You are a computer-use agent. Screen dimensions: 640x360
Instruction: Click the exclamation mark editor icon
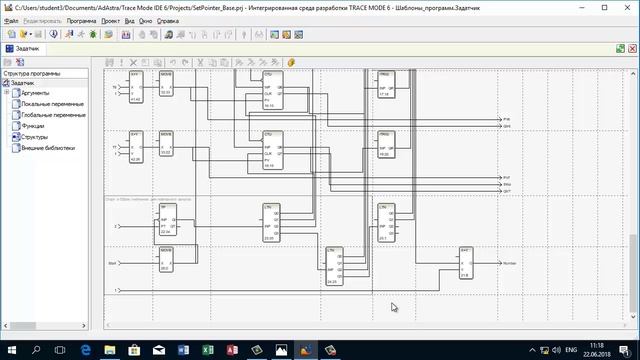pyautogui.click(x=121, y=62)
